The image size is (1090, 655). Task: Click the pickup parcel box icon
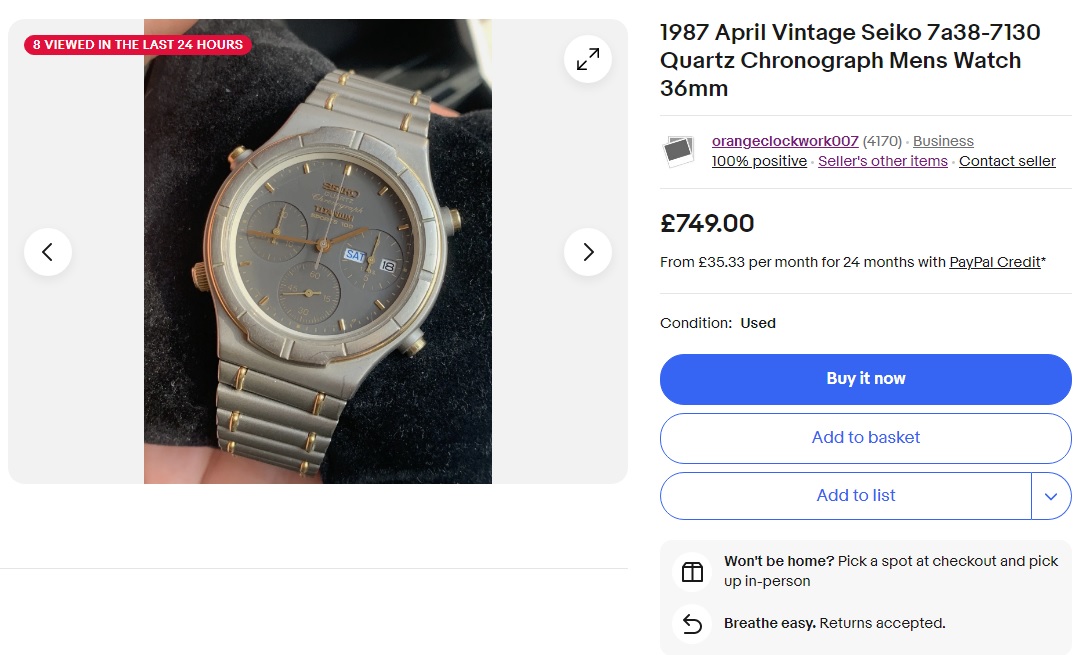click(692, 572)
